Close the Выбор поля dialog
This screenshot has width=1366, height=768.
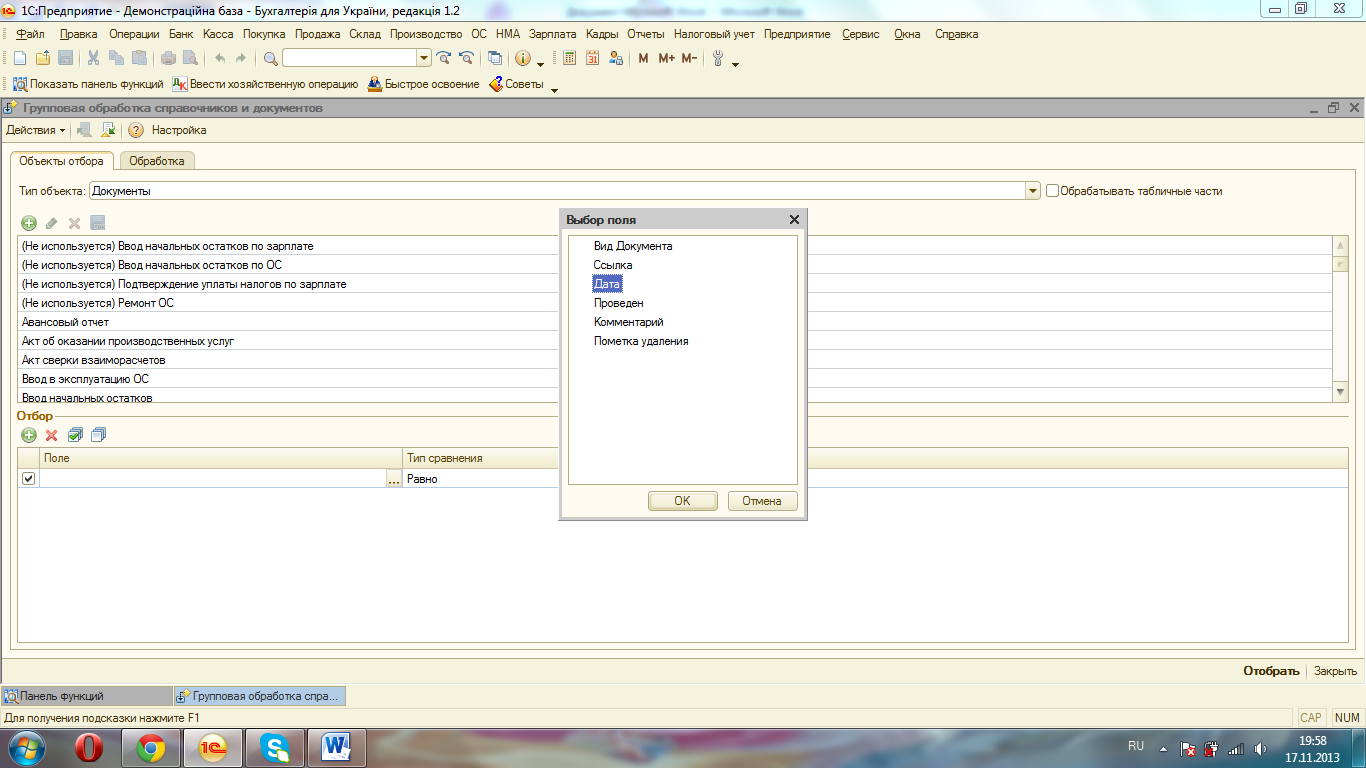(794, 220)
